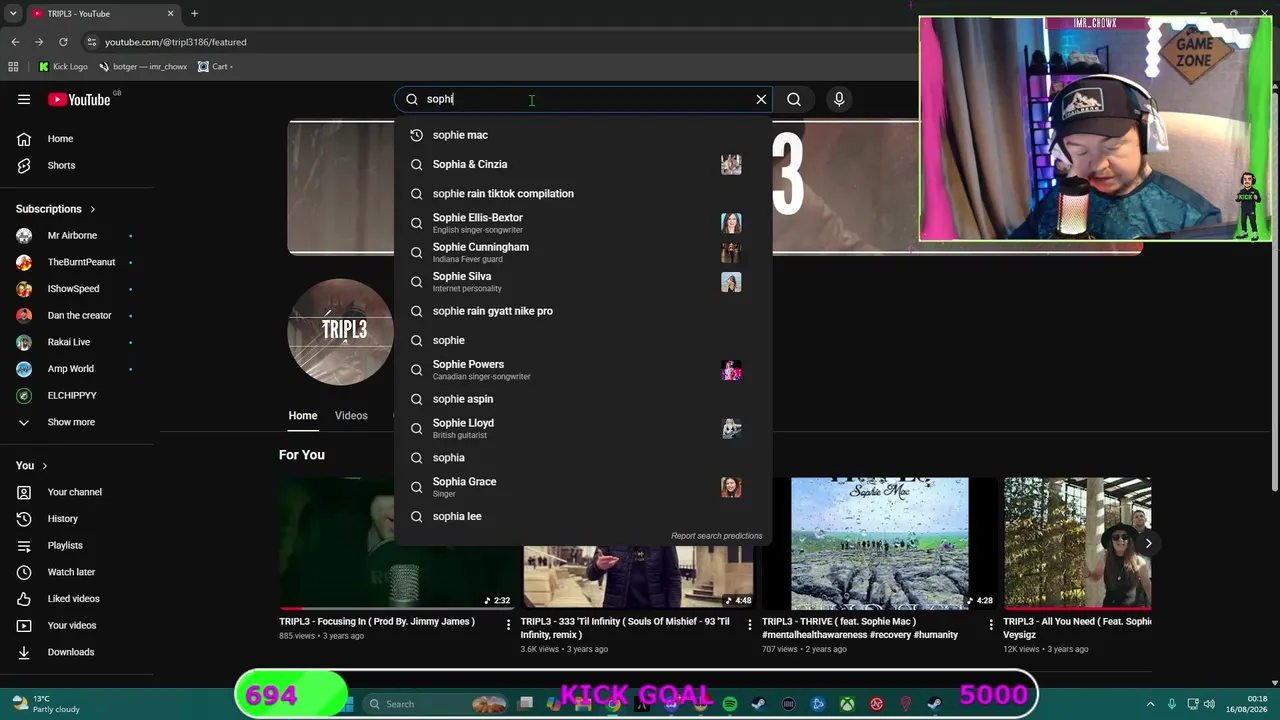1280x720 pixels.
Task: Open a new browser tab
Action: tap(194, 14)
